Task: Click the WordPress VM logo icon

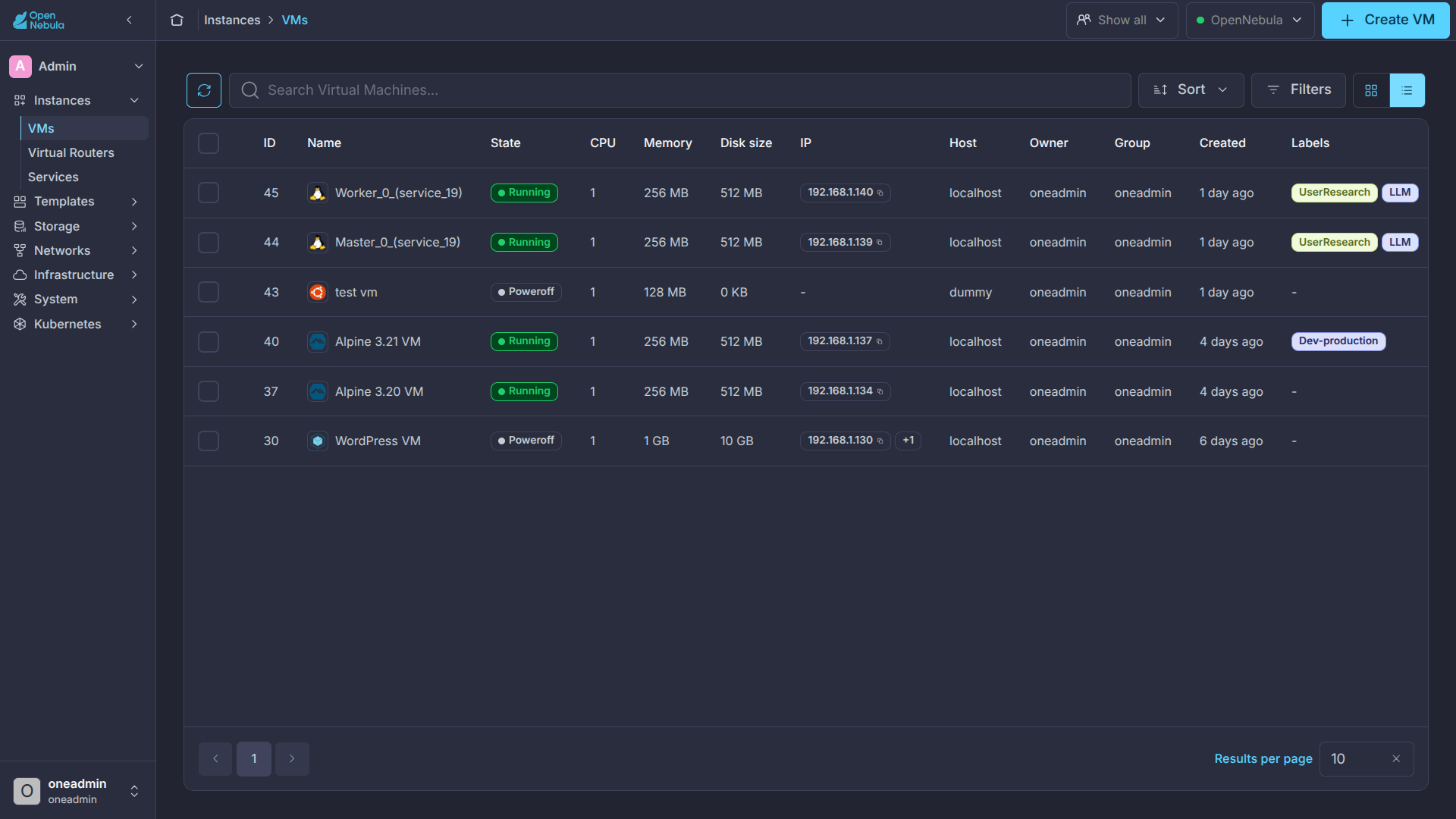Action: click(318, 441)
